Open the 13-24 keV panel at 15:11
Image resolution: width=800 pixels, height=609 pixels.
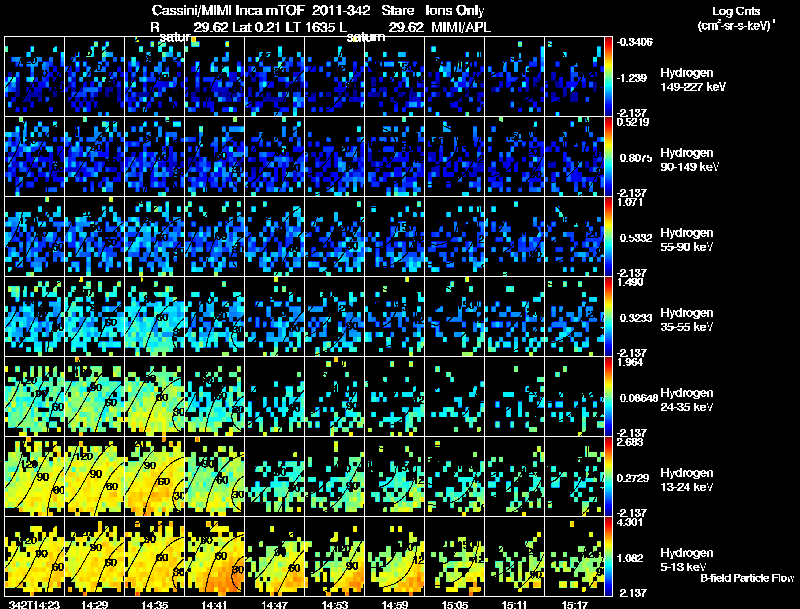point(515,476)
